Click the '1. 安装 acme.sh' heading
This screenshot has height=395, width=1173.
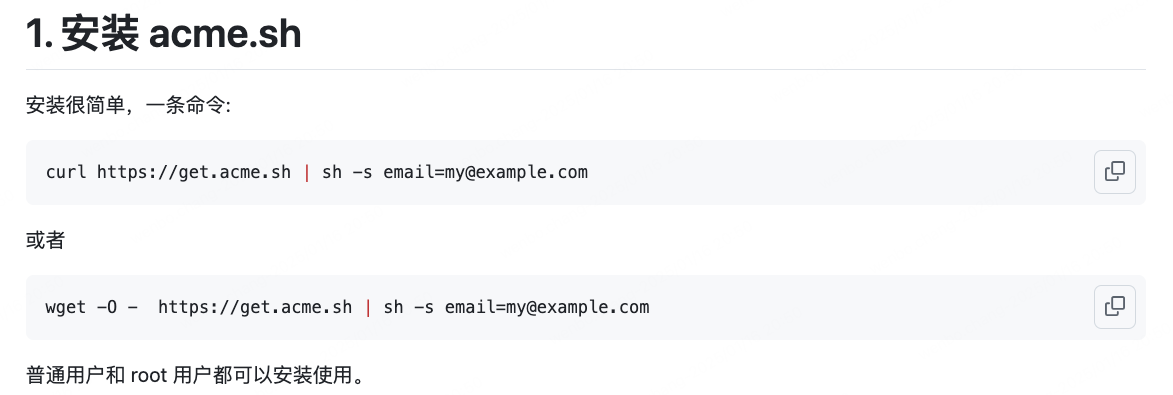click(x=164, y=34)
